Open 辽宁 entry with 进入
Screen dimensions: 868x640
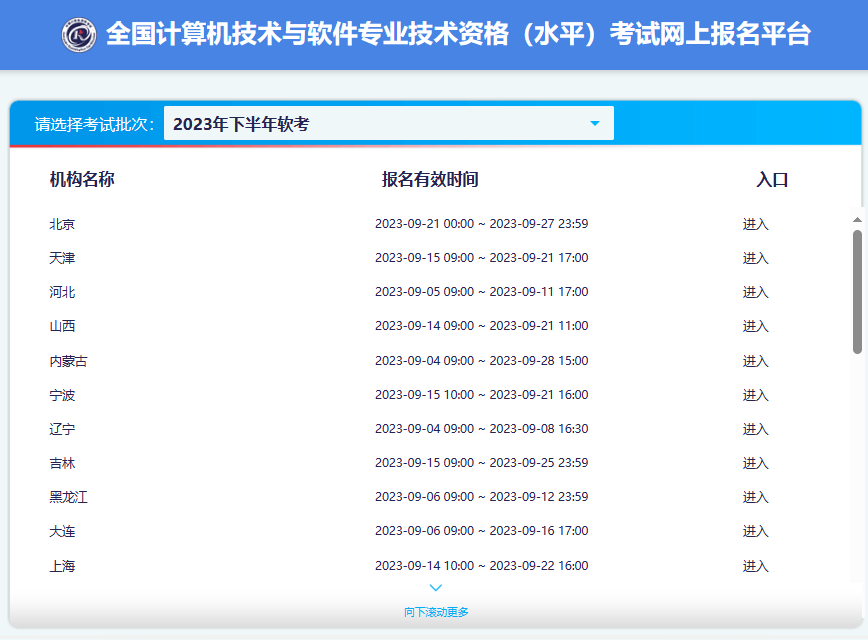(x=754, y=428)
